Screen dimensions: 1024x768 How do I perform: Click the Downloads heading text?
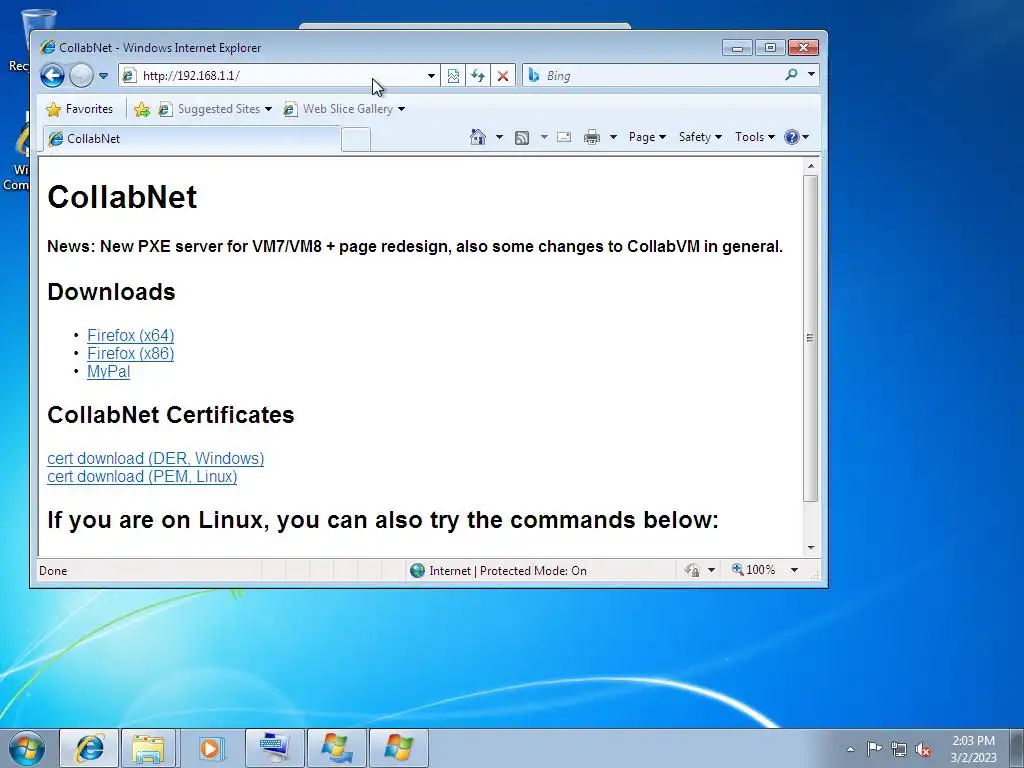click(x=111, y=292)
